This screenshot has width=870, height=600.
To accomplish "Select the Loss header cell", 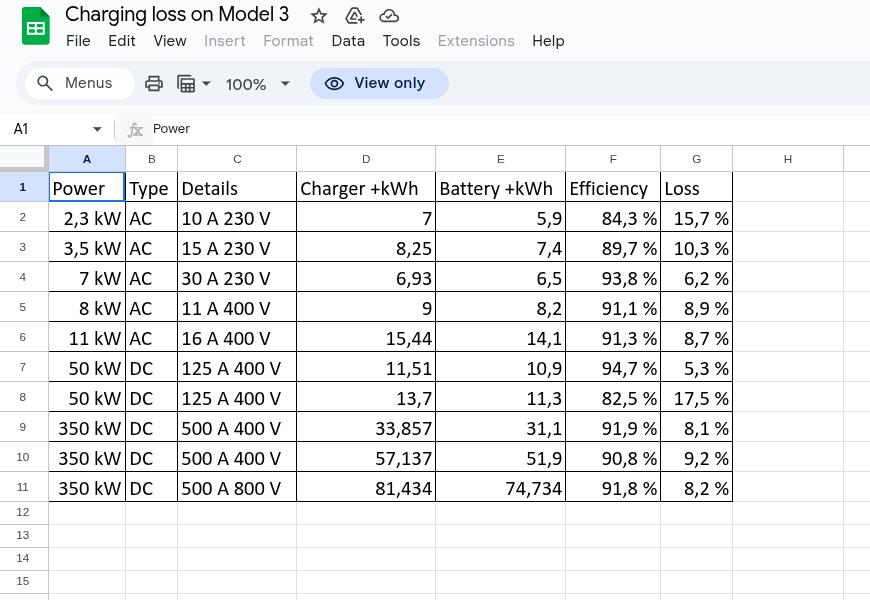I will point(696,187).
